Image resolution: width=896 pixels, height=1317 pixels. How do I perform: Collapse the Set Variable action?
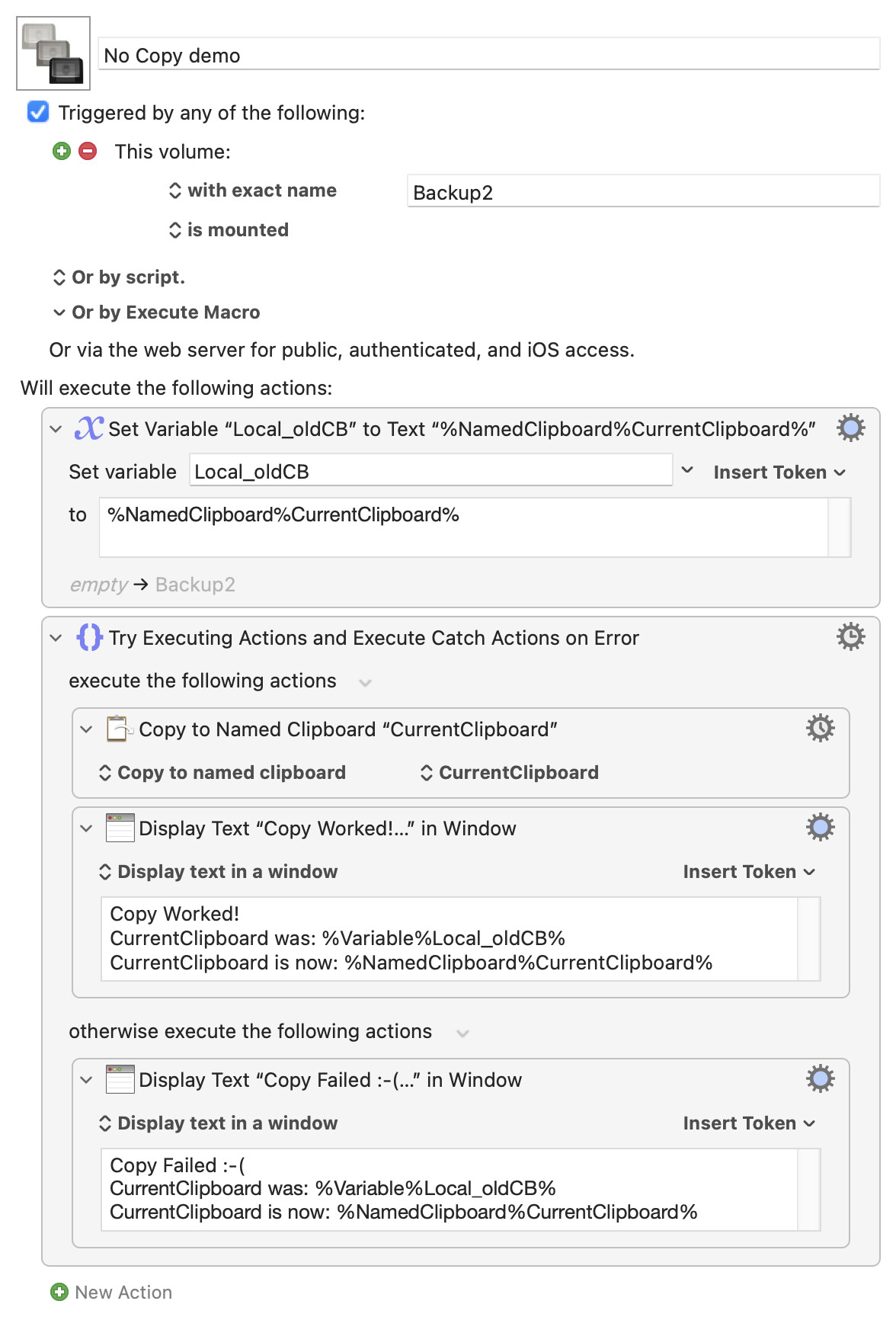point(56,429)
